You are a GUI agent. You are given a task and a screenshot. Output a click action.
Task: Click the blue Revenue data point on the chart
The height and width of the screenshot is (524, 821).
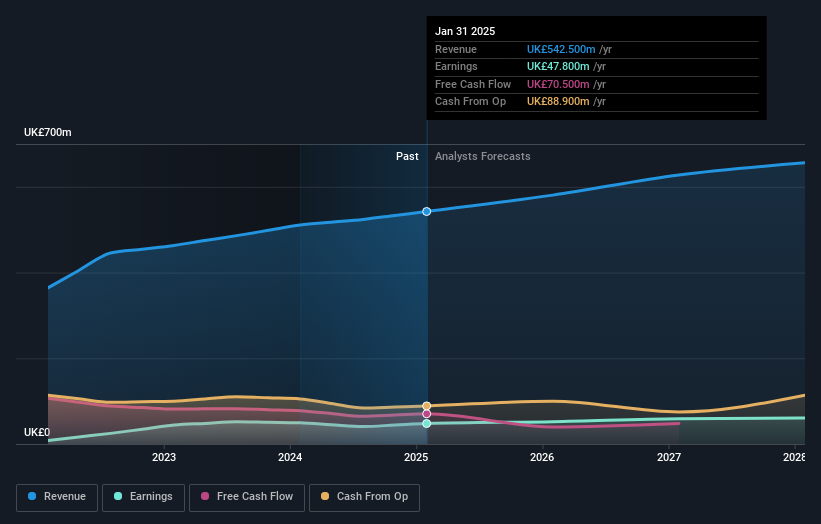click(x=427, y=211)
